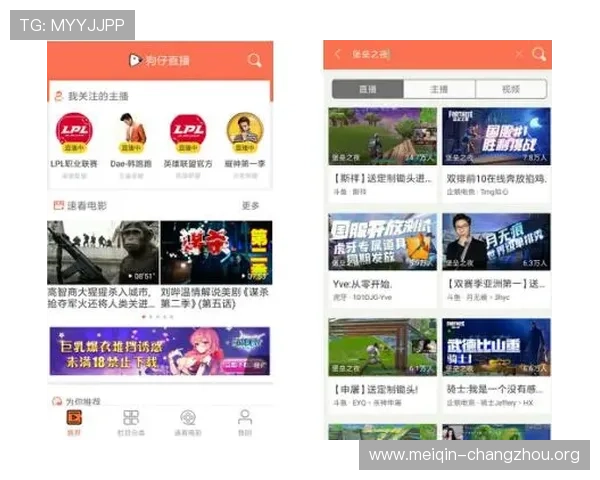Open the 国服 胜利挑战 stream thumbnail

[x=496, y=136]
